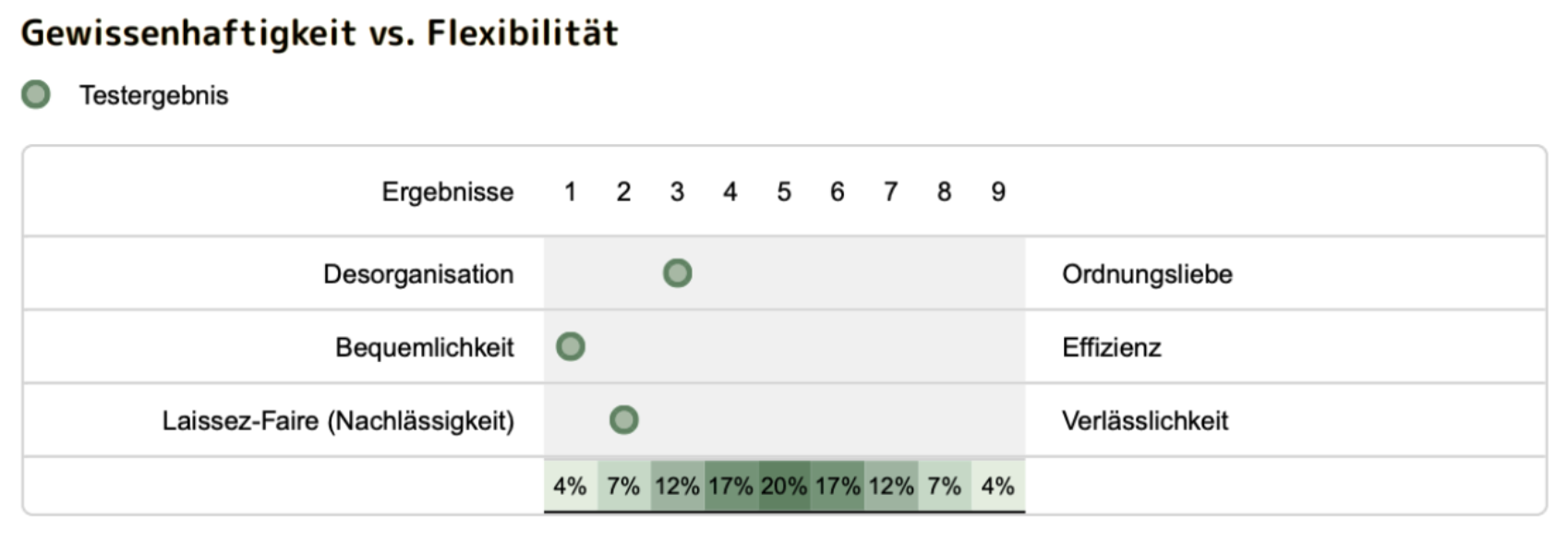Click the Verlässlichkeit label
1568x543 pixels.
pos(1145,421)
